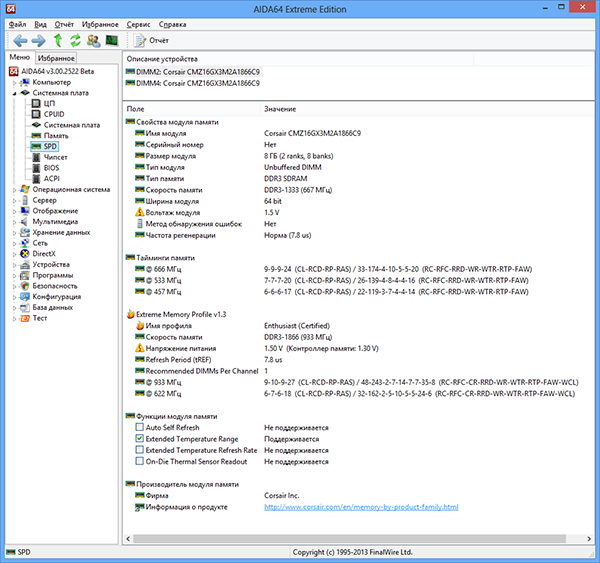
Task: Select DIMM4: Corsair CMZ16GX3M2A1866C9 device
Action: (x=193, y=83)
